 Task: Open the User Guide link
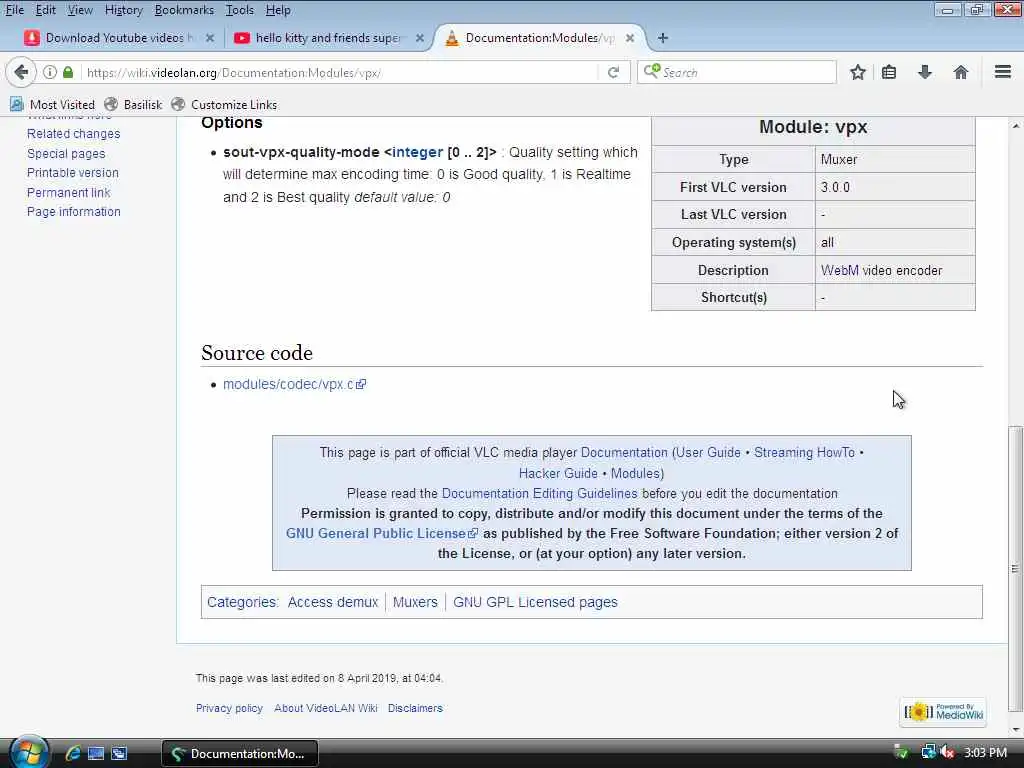(x=708, y=453)
